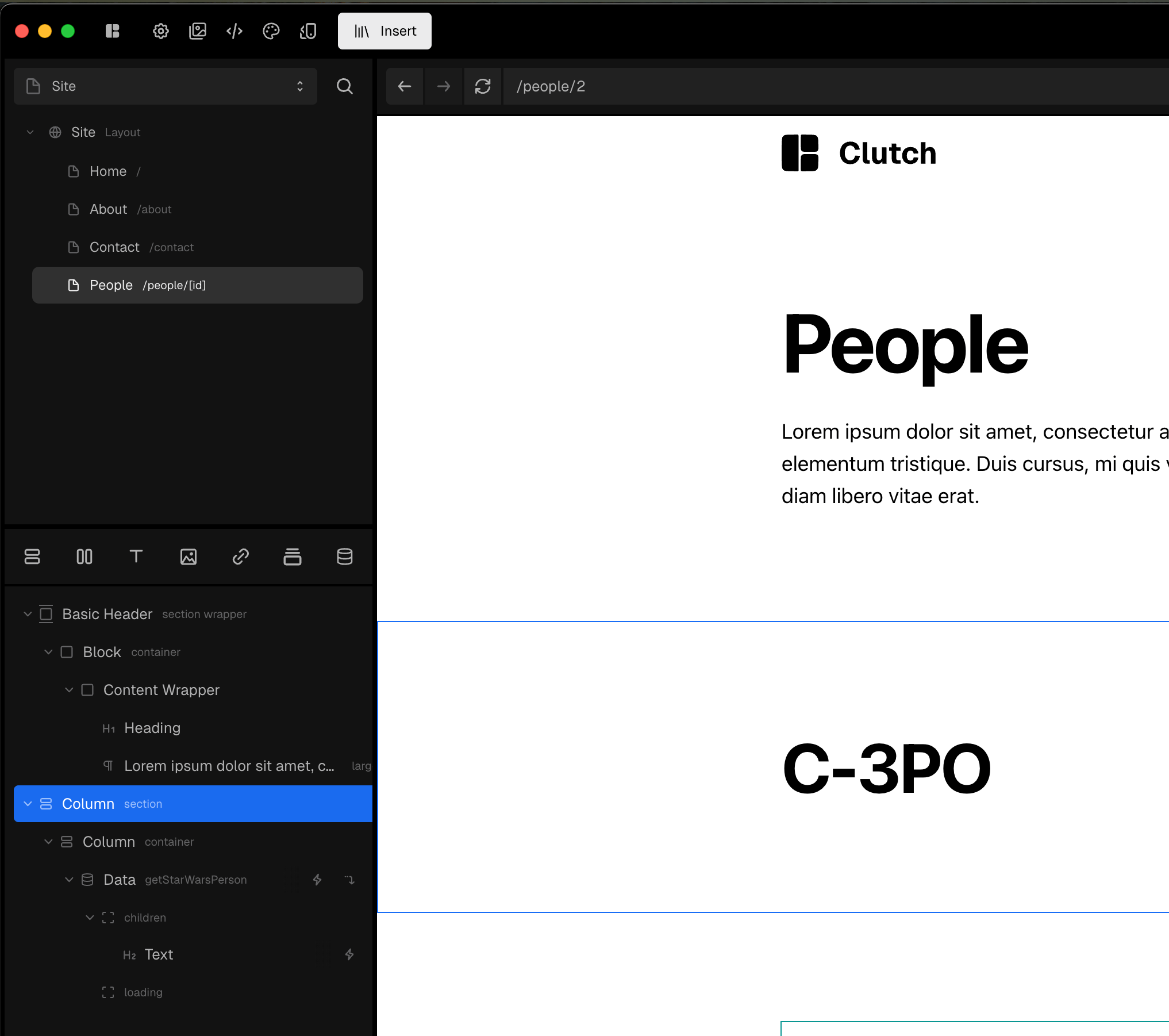Insert a data source element
The height and width of the screenshot is (1036, 1169).
click(x=345, y=557)
